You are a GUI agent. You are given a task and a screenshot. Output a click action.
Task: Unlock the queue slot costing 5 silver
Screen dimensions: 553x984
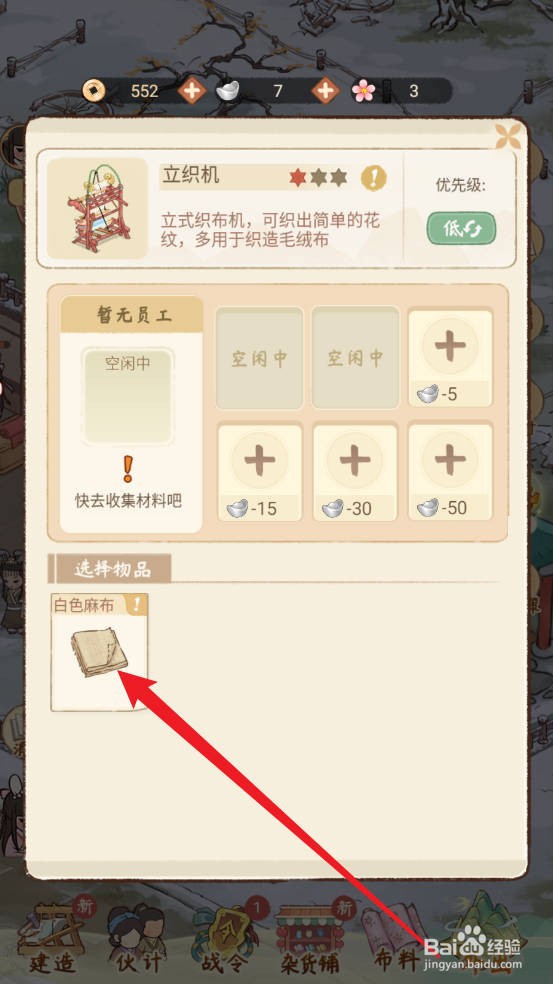pyautogui.click(x=450, y=358)
